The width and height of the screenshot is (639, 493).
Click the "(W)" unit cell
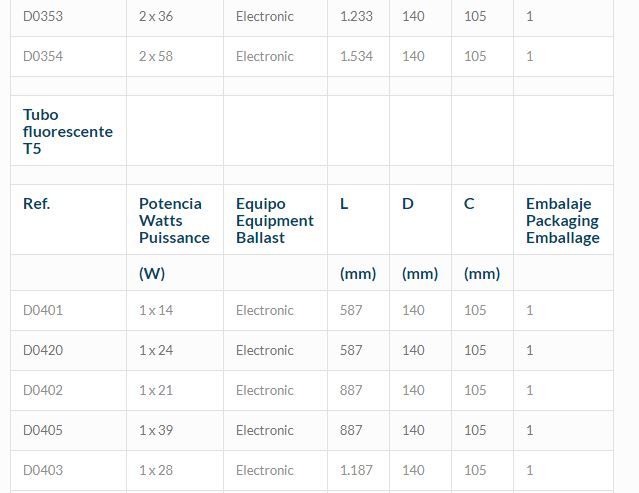pos(152,274)
